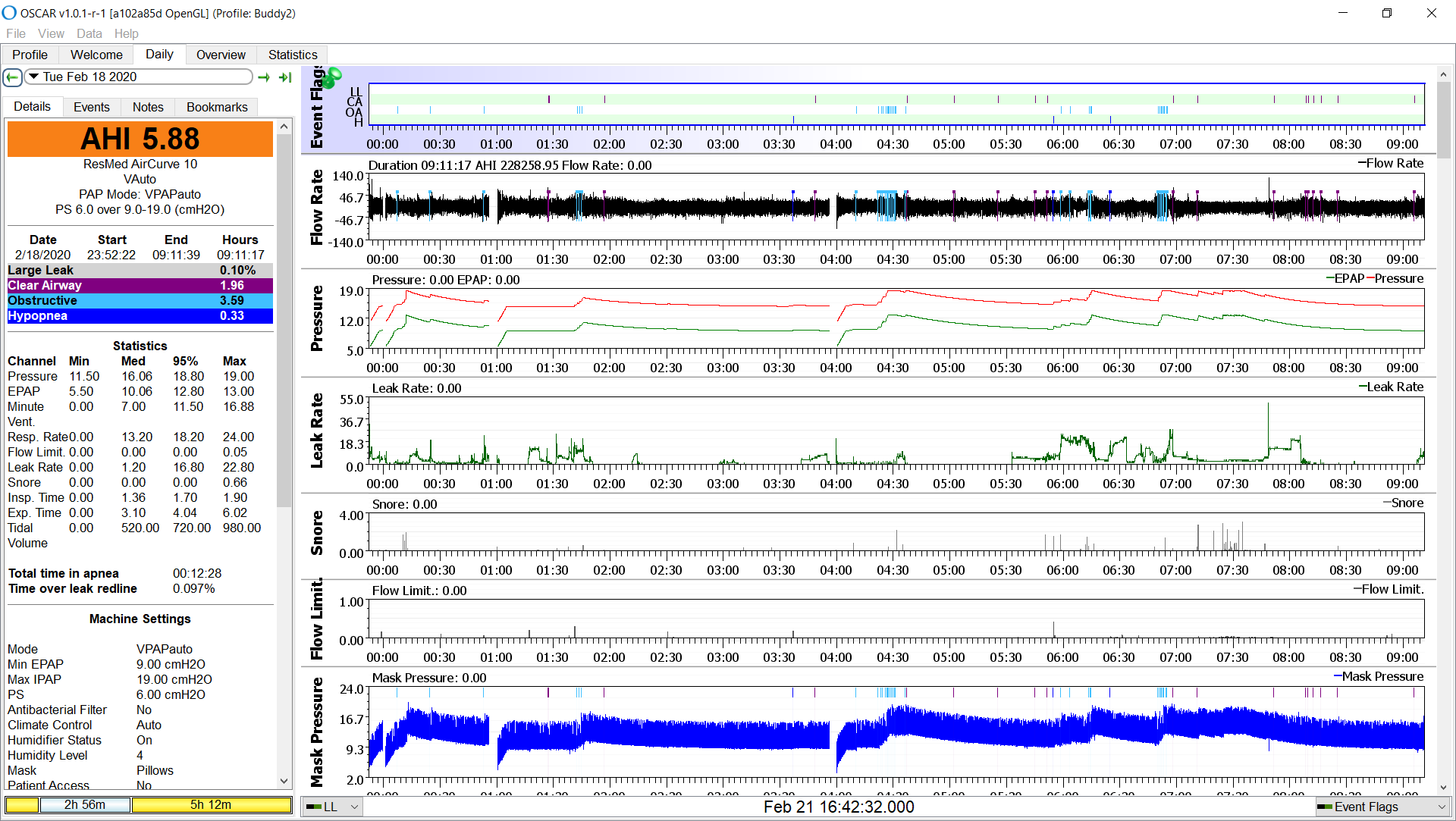Click the graph area scroll down arrow
Image resolution: width=1456 pixels, height=821 pixels.
[x=1443, y=788]
